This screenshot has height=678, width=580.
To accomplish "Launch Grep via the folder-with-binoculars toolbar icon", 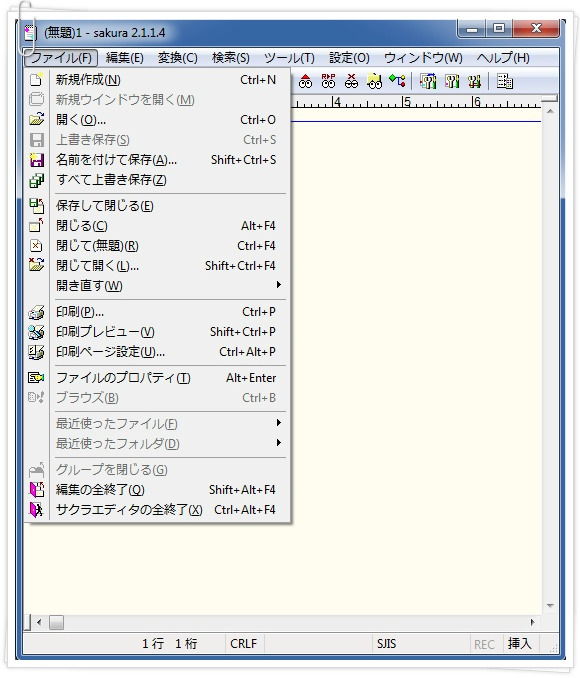I will click(x=374, y=81).
